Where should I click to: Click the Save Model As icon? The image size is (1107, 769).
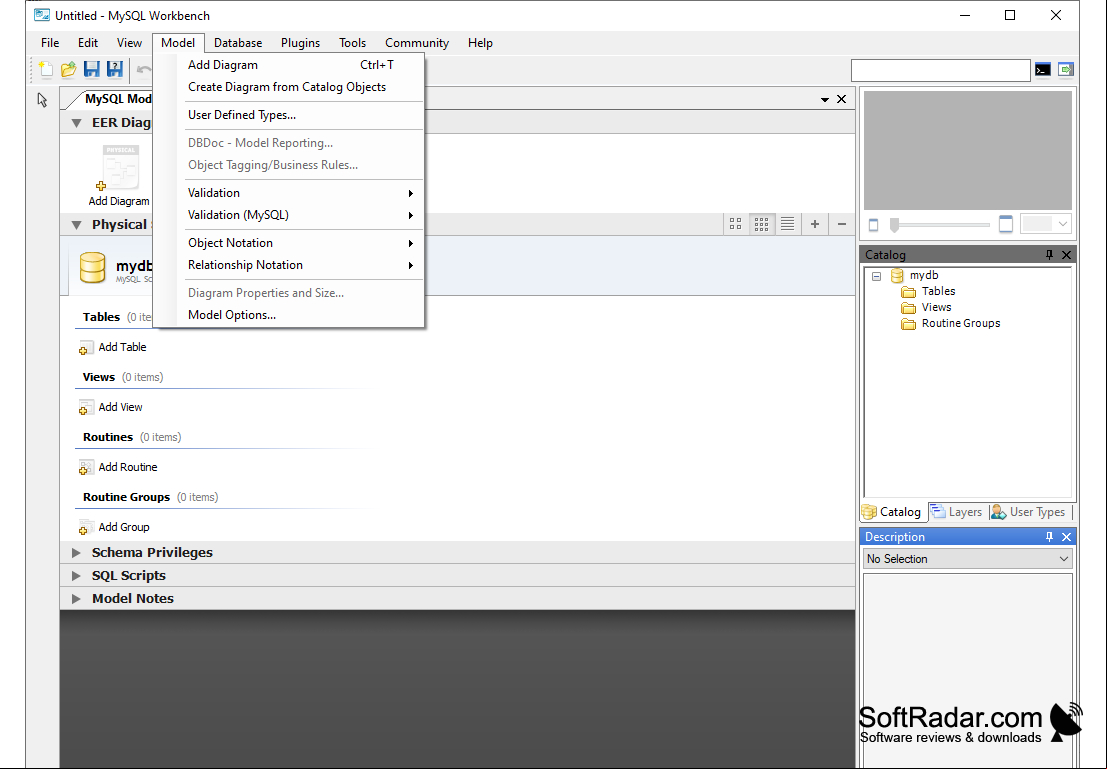114,69
